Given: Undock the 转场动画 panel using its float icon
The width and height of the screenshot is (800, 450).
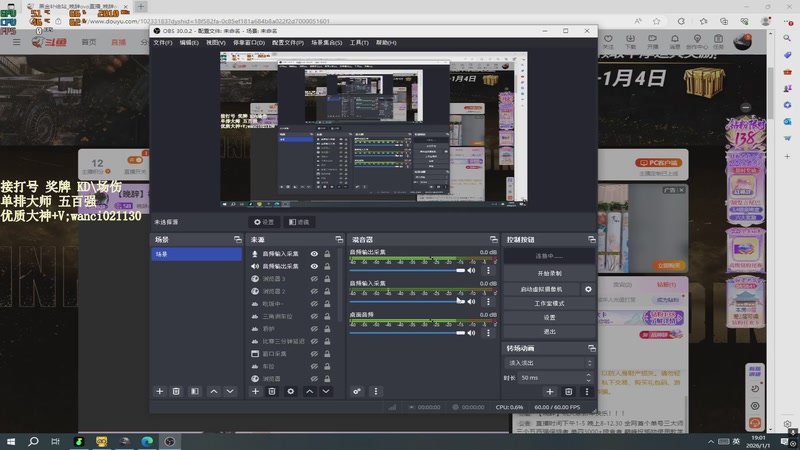Looking at the screenshot, I should click(x=592, y=348).
